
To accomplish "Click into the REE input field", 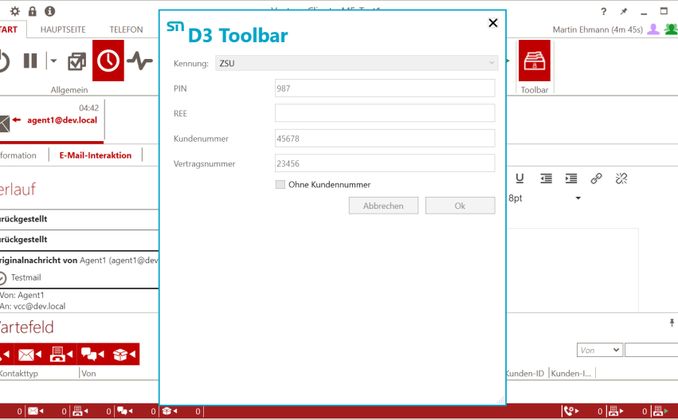I will (385, 113).
